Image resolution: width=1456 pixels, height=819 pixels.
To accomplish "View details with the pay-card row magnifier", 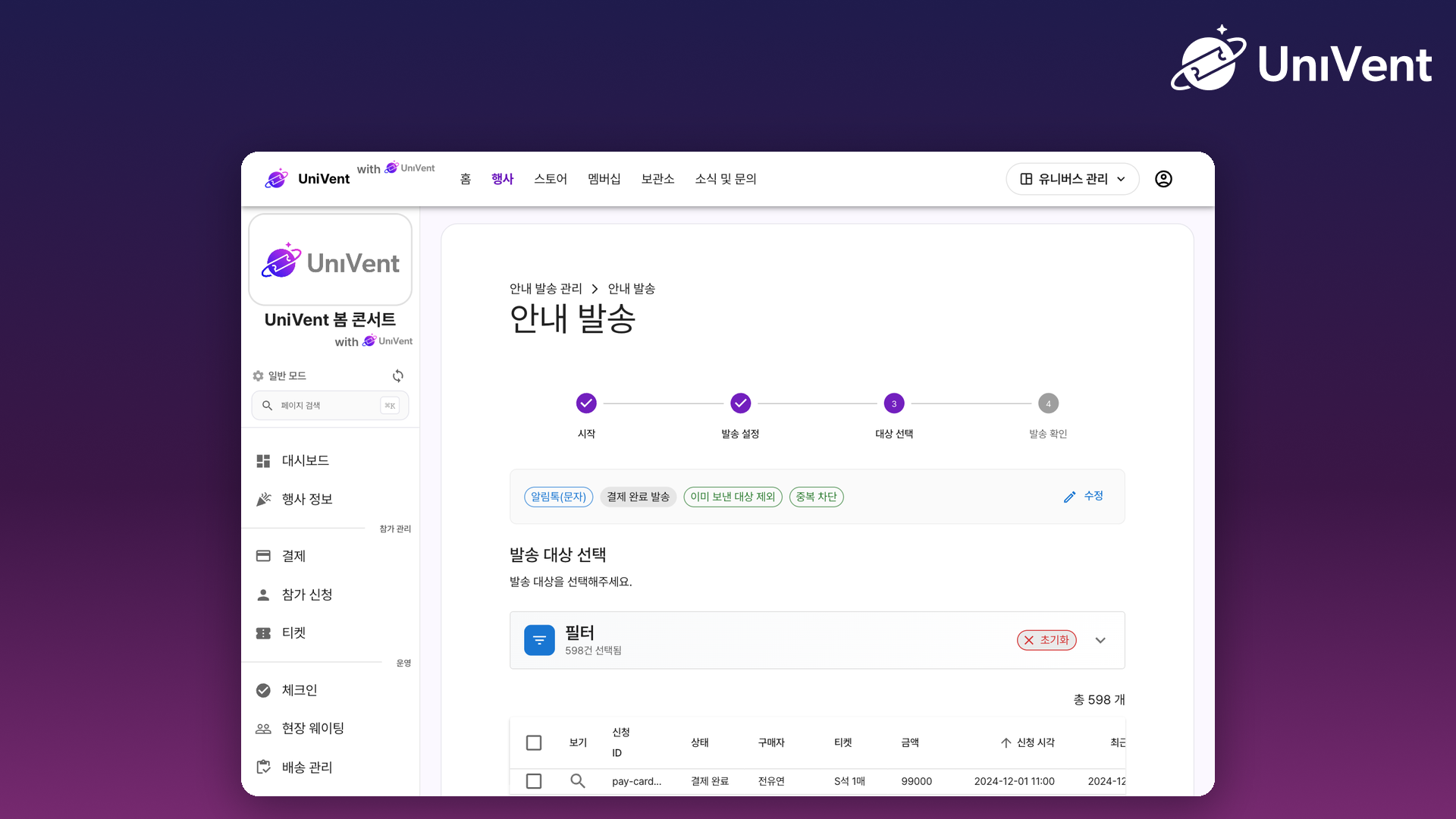I will pos(578,781).
